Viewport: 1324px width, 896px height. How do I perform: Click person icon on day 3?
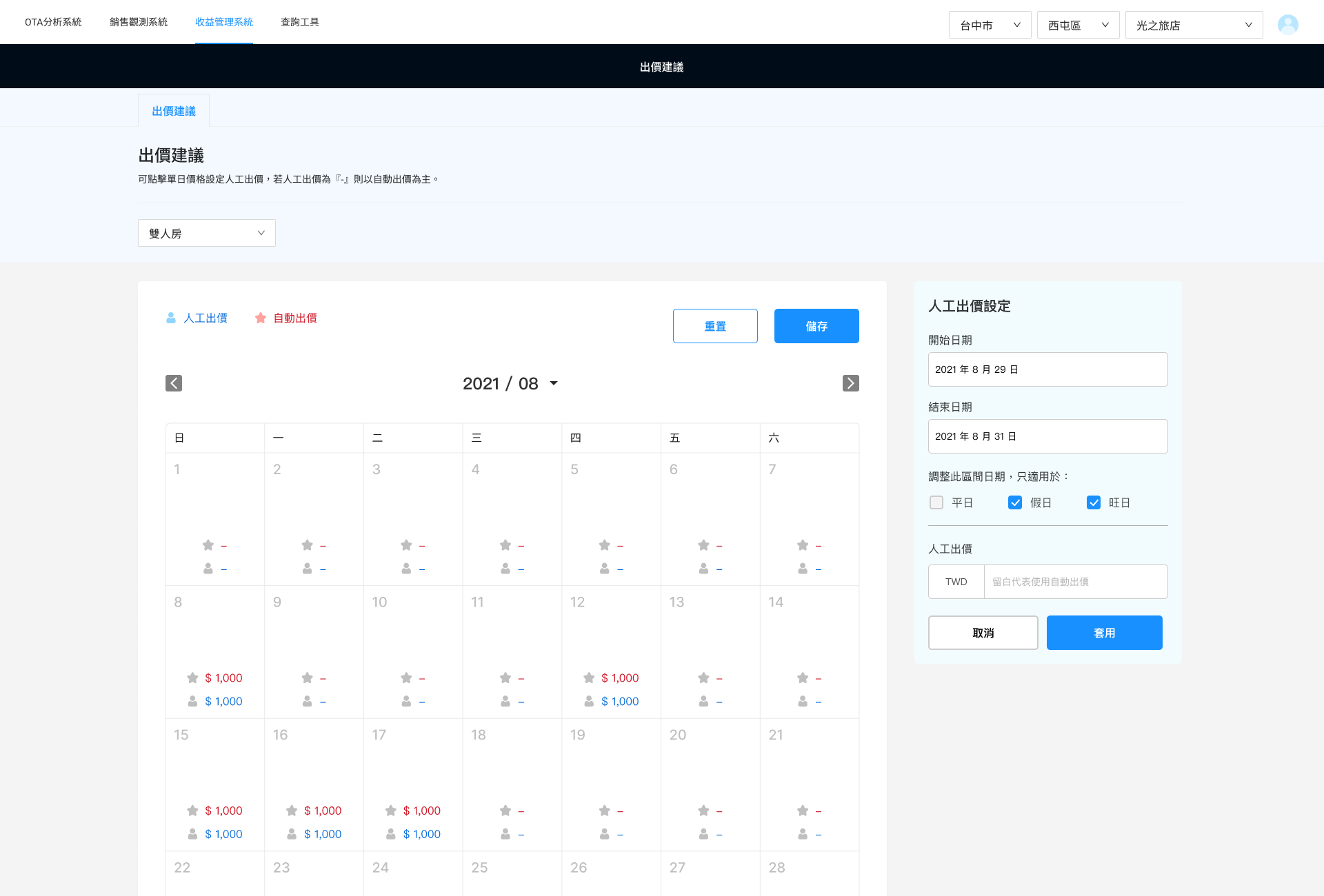pyautogui.click(x=406, y=569)
